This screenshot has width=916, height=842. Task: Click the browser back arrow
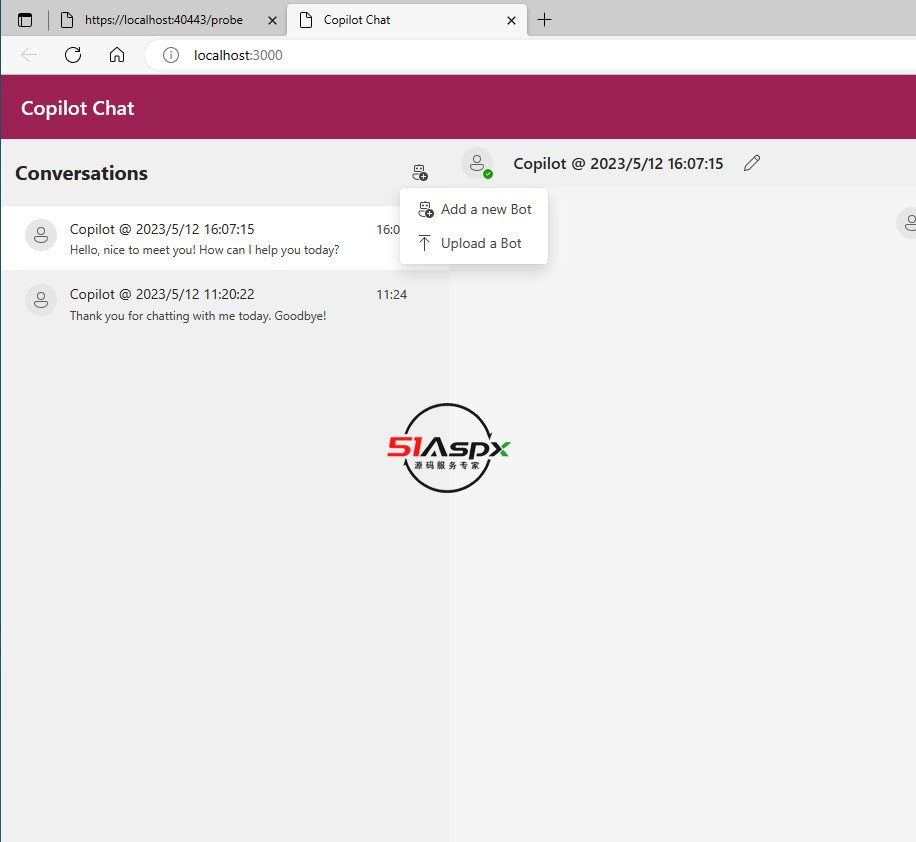point(29,55)
